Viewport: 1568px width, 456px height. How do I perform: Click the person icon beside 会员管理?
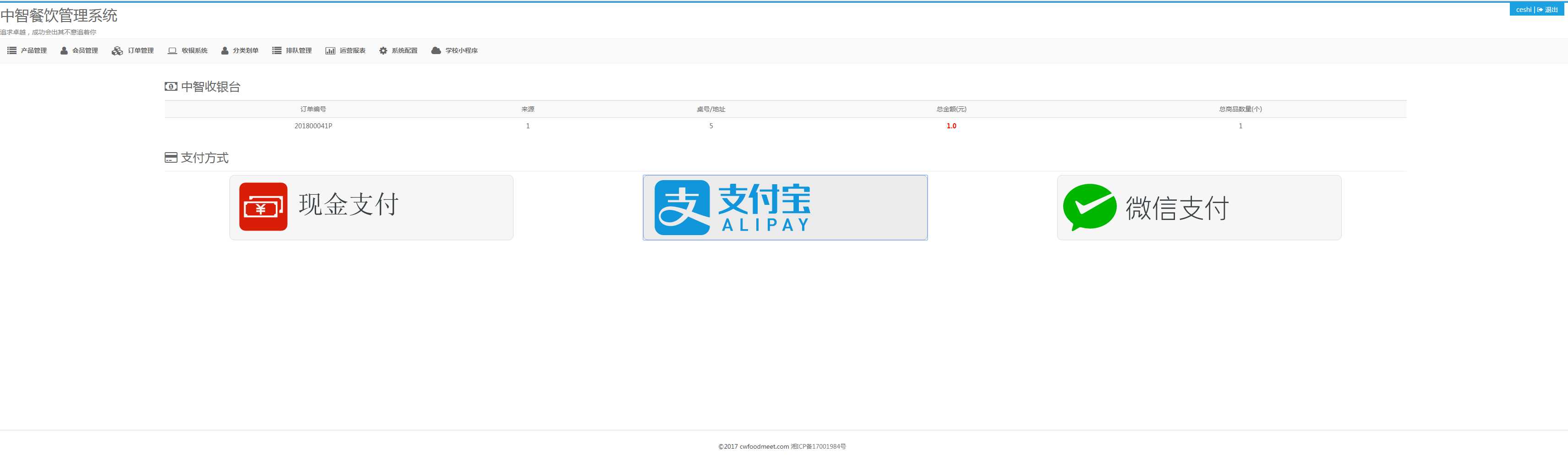tap(64, 50)
